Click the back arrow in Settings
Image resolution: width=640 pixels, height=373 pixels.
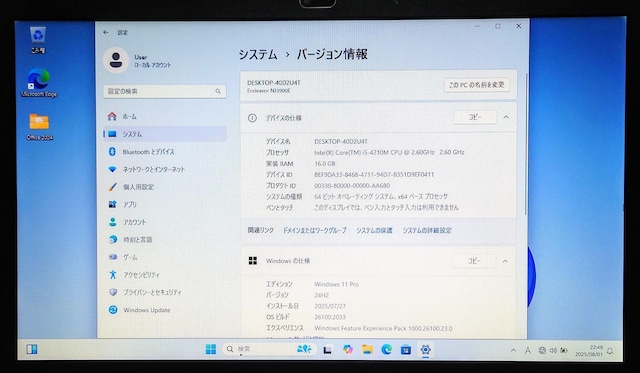click(x=106, y=32)
